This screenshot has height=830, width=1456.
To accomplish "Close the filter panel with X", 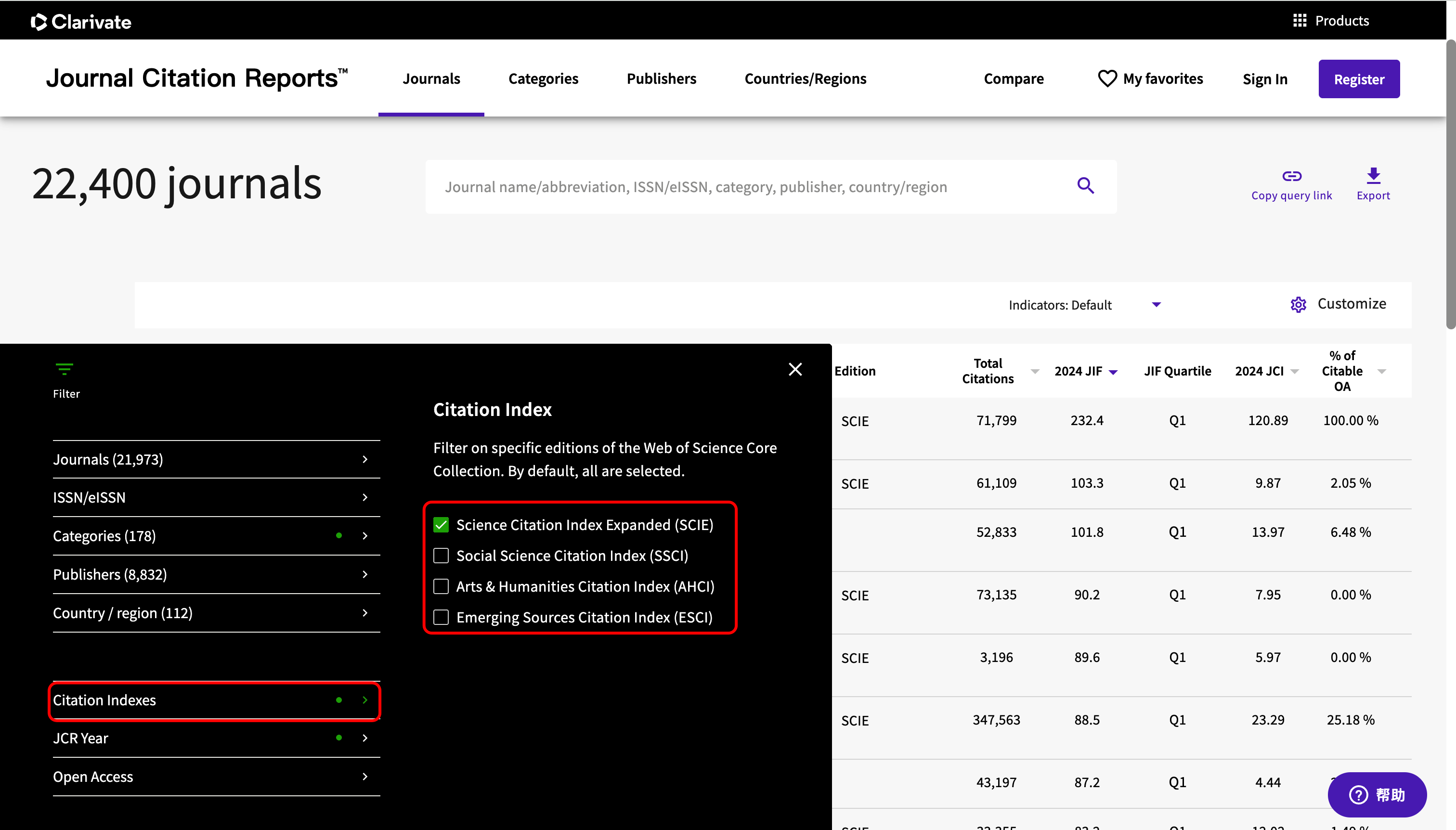I will pyautogui.click(x=795, y=369).
